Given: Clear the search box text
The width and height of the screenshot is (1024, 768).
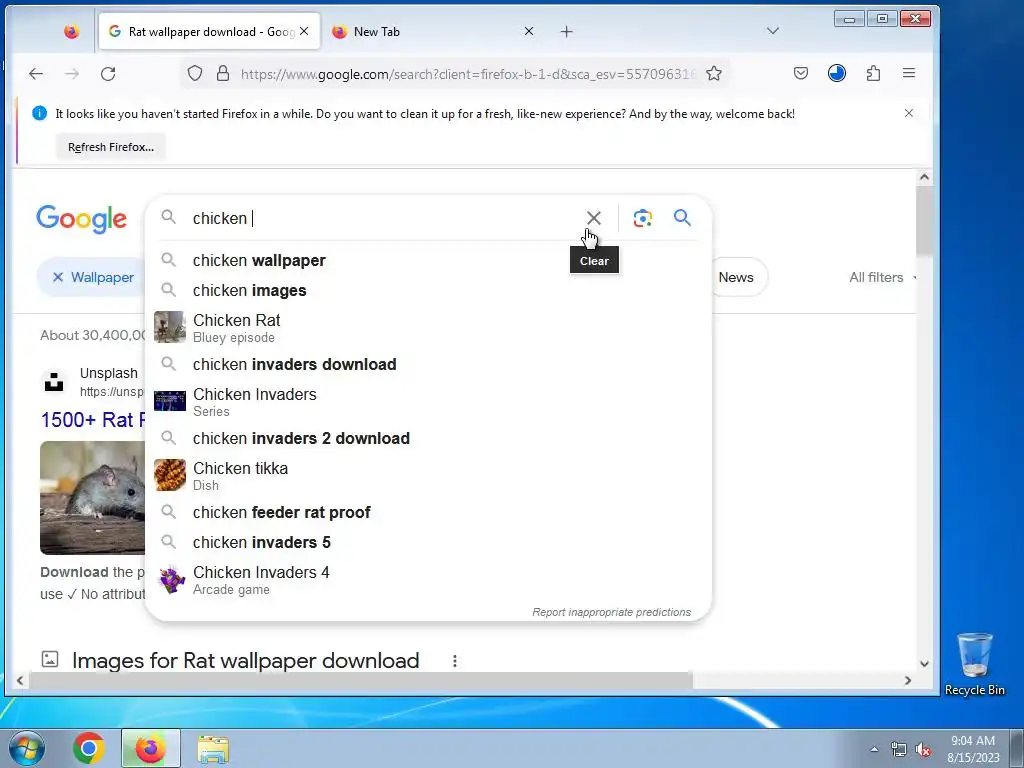Looking at the screenshot, I should [594, 218].
